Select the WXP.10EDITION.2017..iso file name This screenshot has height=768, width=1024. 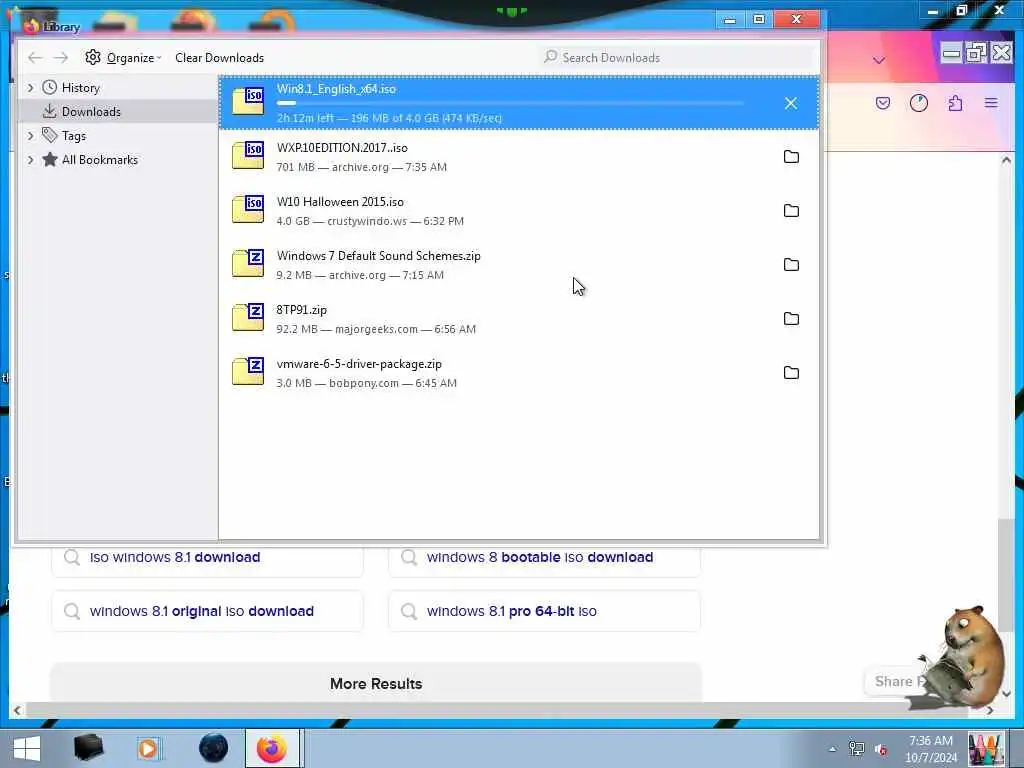pos(342,148)
